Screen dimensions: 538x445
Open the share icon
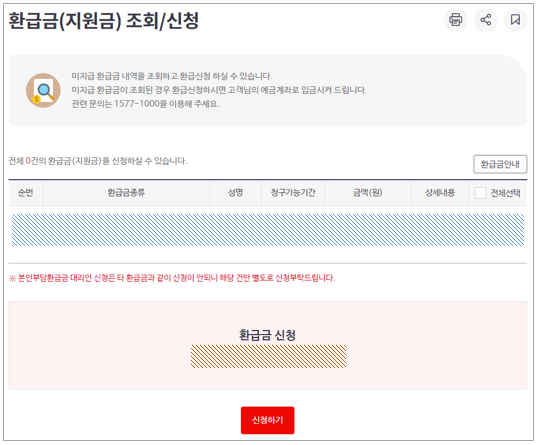click(486, 20)
